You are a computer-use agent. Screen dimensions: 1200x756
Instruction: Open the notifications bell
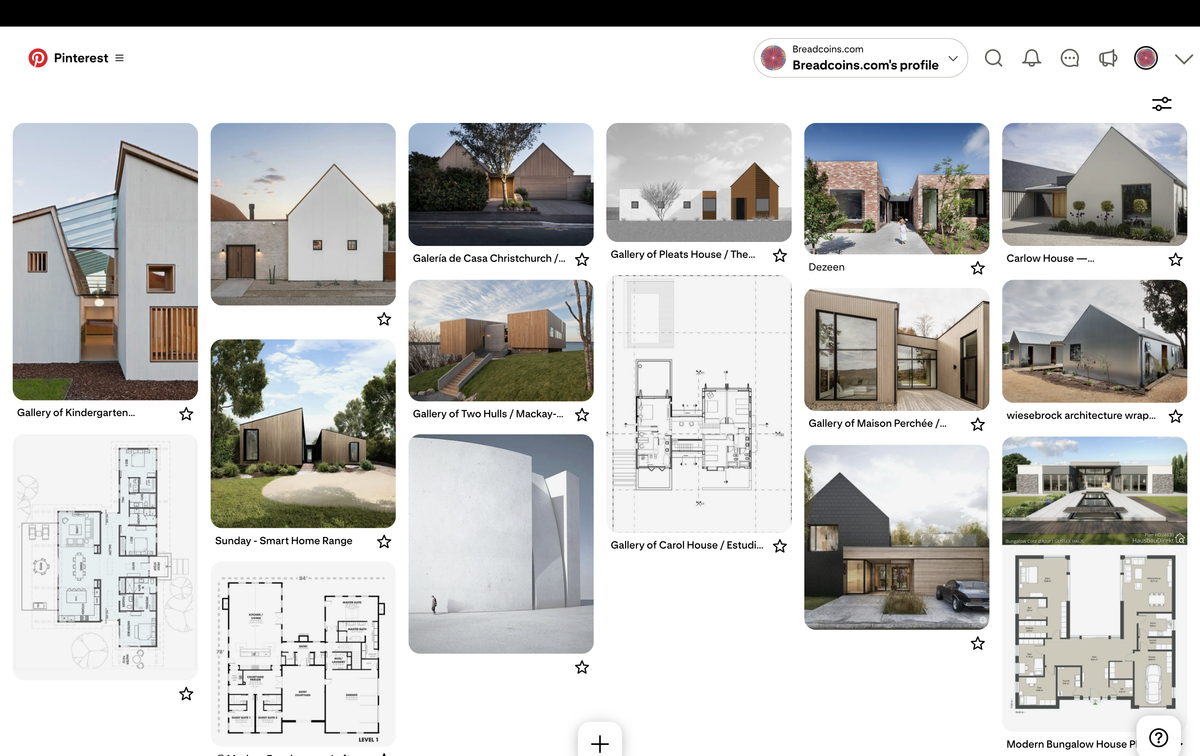coord(1032,58)
